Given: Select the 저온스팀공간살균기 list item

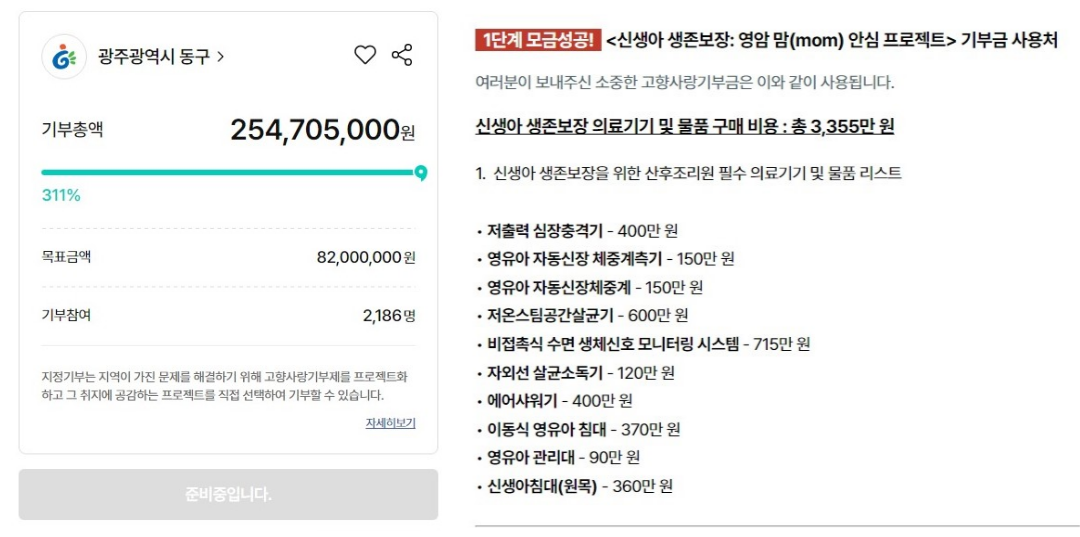Looking at the screenshot, I should coord(582,315).
